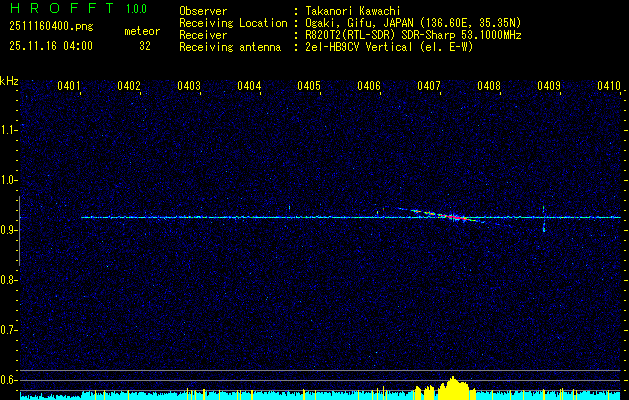Select the location text Ogaki, Gifu, JAPAN

[359, 23]
